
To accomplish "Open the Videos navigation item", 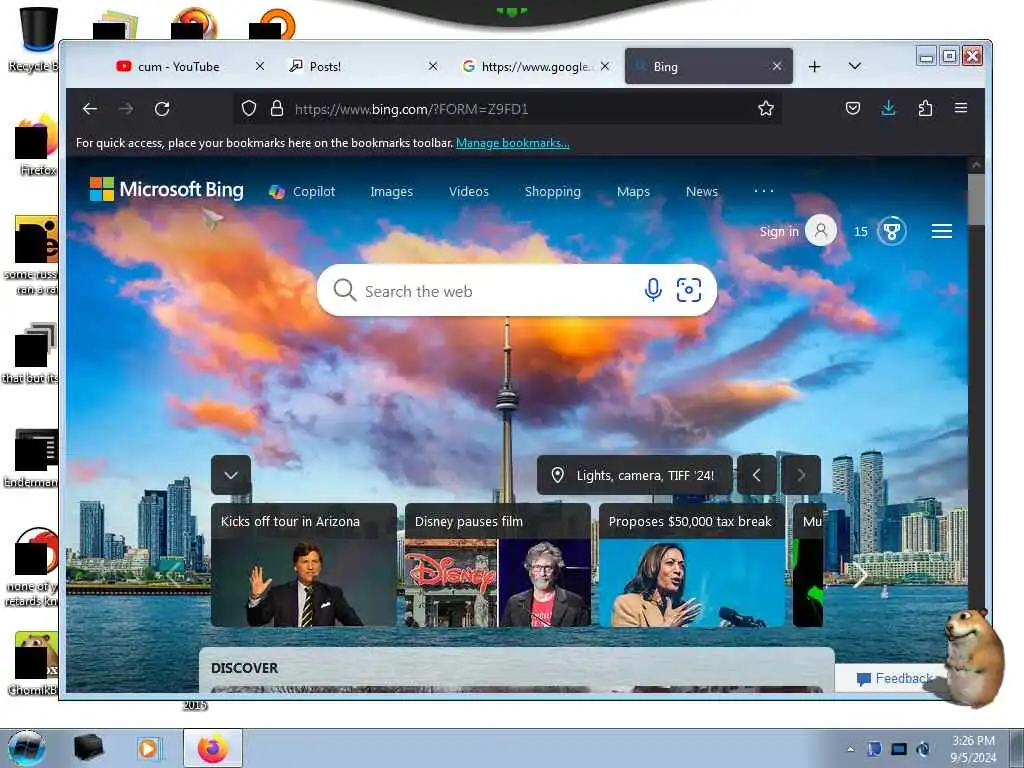I will pyautogui.click(x=468, y=191).
